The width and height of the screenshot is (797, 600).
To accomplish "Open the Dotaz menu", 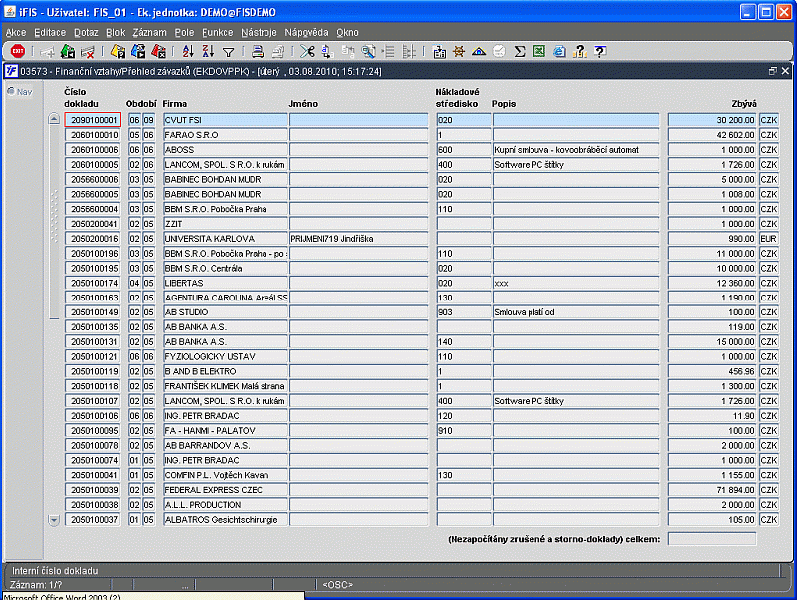I will pyautogui.click(x=86, y=33).
